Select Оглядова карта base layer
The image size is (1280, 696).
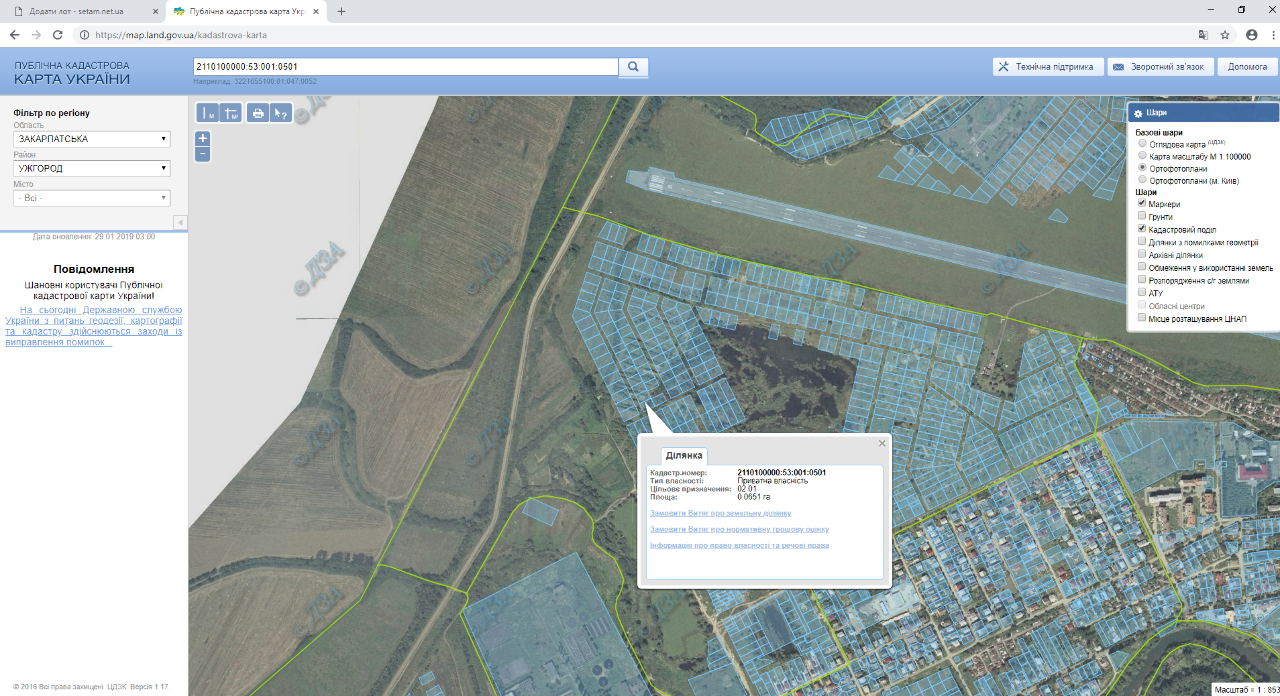1143,144
